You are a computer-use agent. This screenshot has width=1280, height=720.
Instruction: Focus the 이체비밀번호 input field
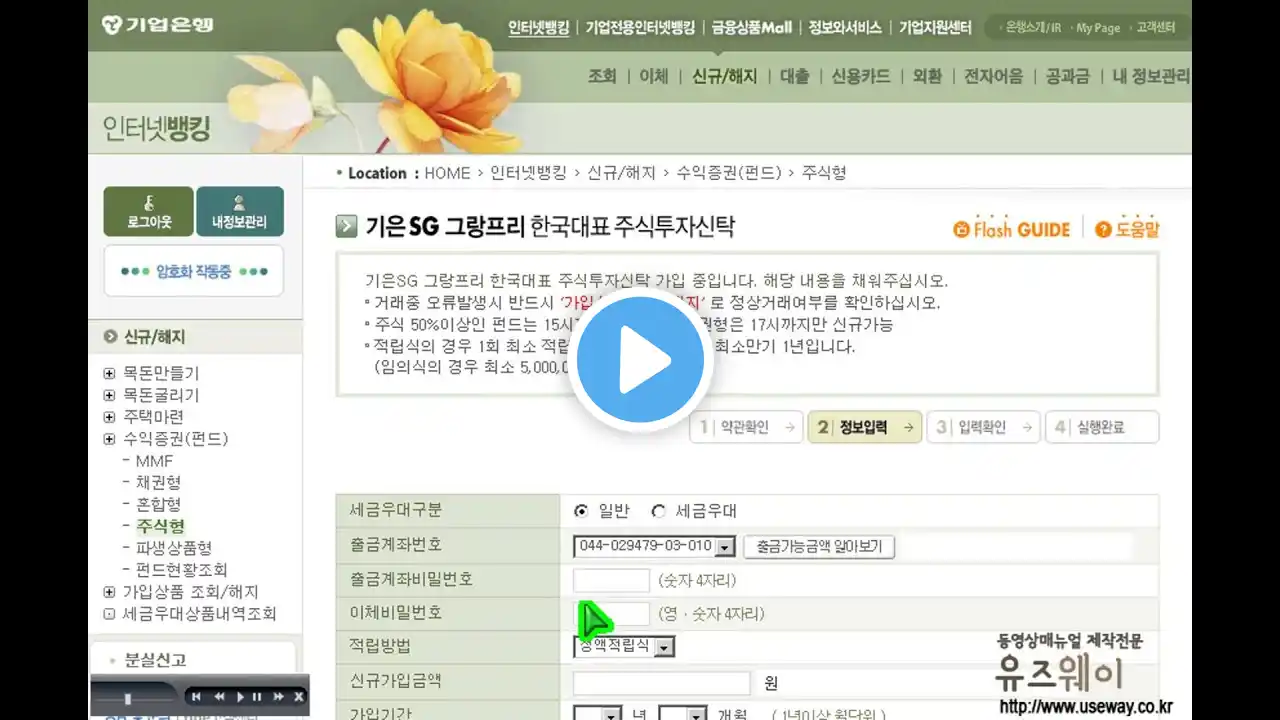tap(611, 613)
